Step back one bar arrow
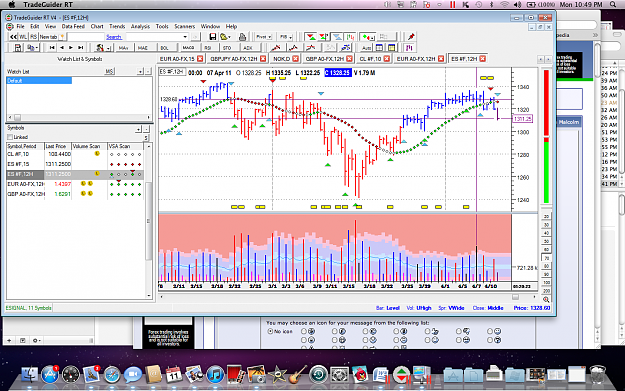625x391 pixels. (x=61, y=47)
